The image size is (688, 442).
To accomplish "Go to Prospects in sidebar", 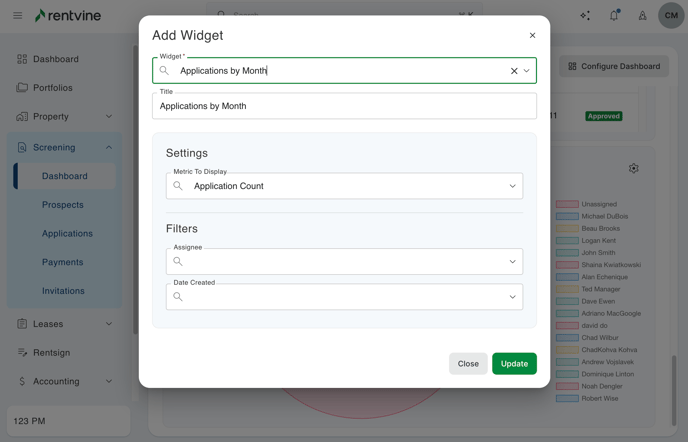I will (x=63, y=205).
